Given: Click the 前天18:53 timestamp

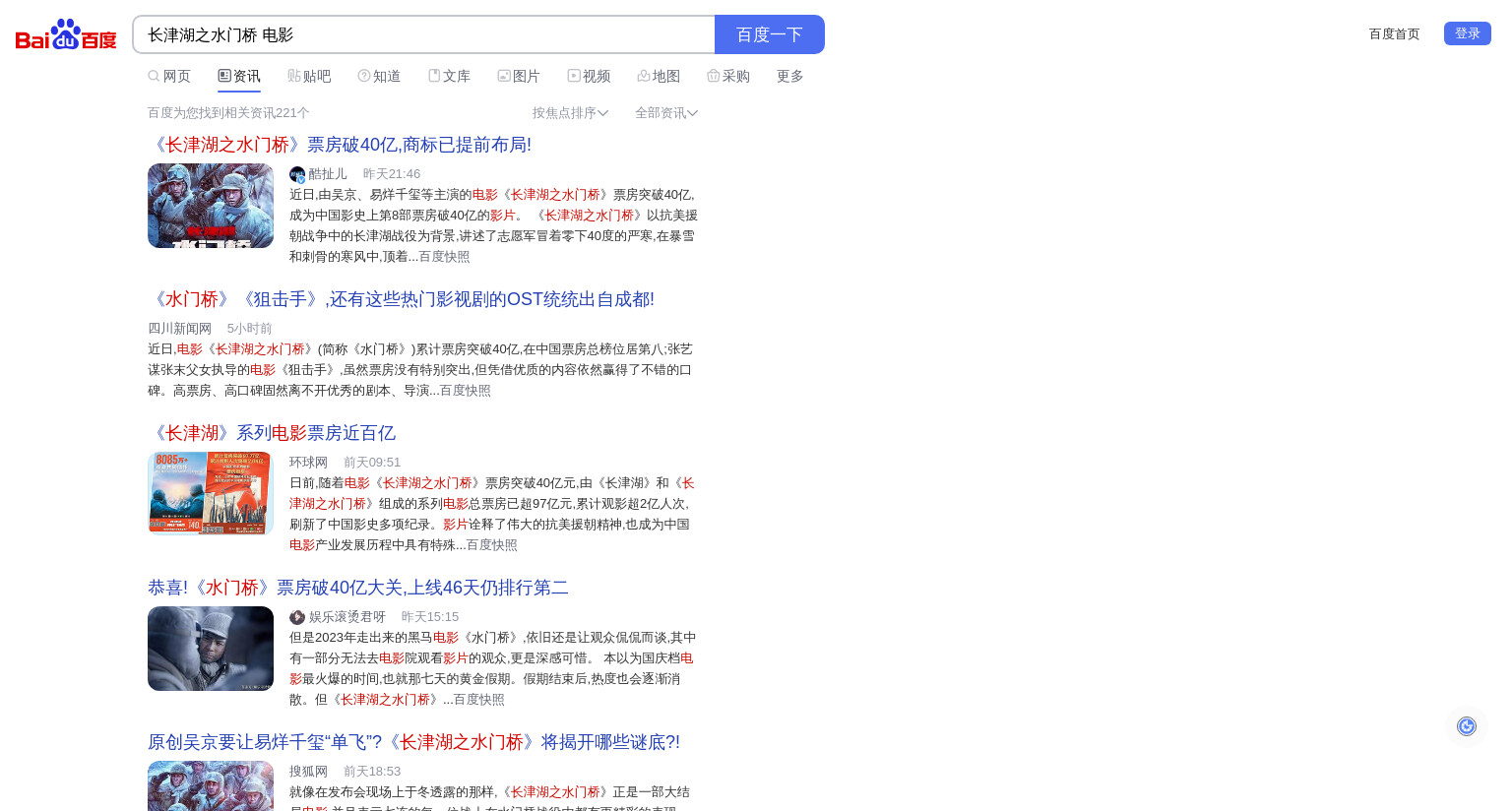Looking at the screenshot, I should pos(372,772).
